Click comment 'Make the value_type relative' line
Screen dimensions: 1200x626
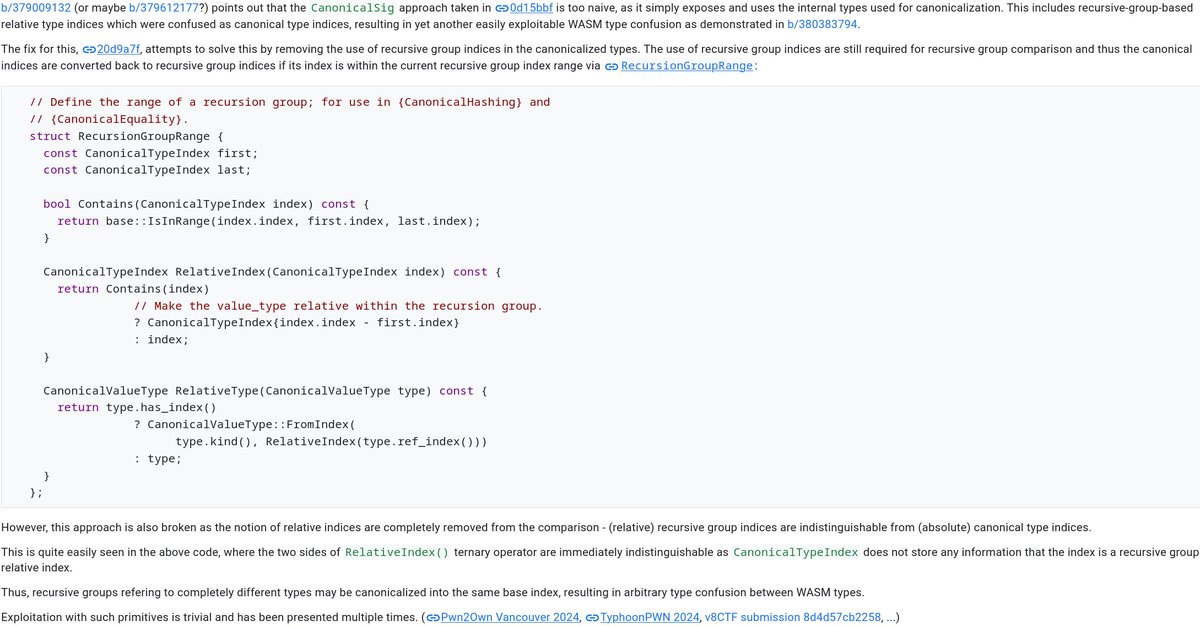click(338, 306)
